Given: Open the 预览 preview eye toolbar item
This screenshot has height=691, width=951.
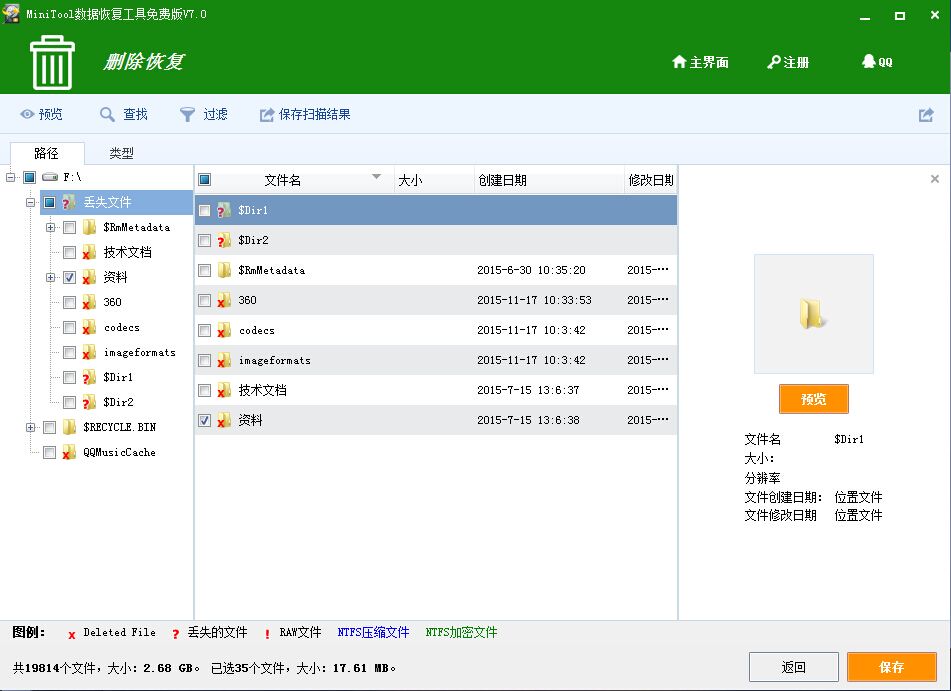Looking at the screenshot, I should click(41, 114).
